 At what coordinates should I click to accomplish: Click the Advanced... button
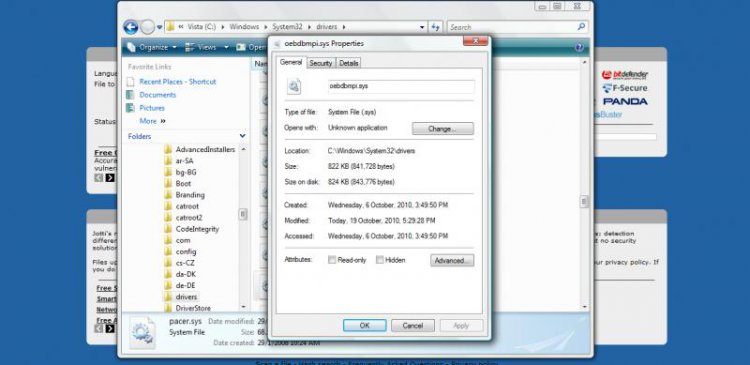452,260
